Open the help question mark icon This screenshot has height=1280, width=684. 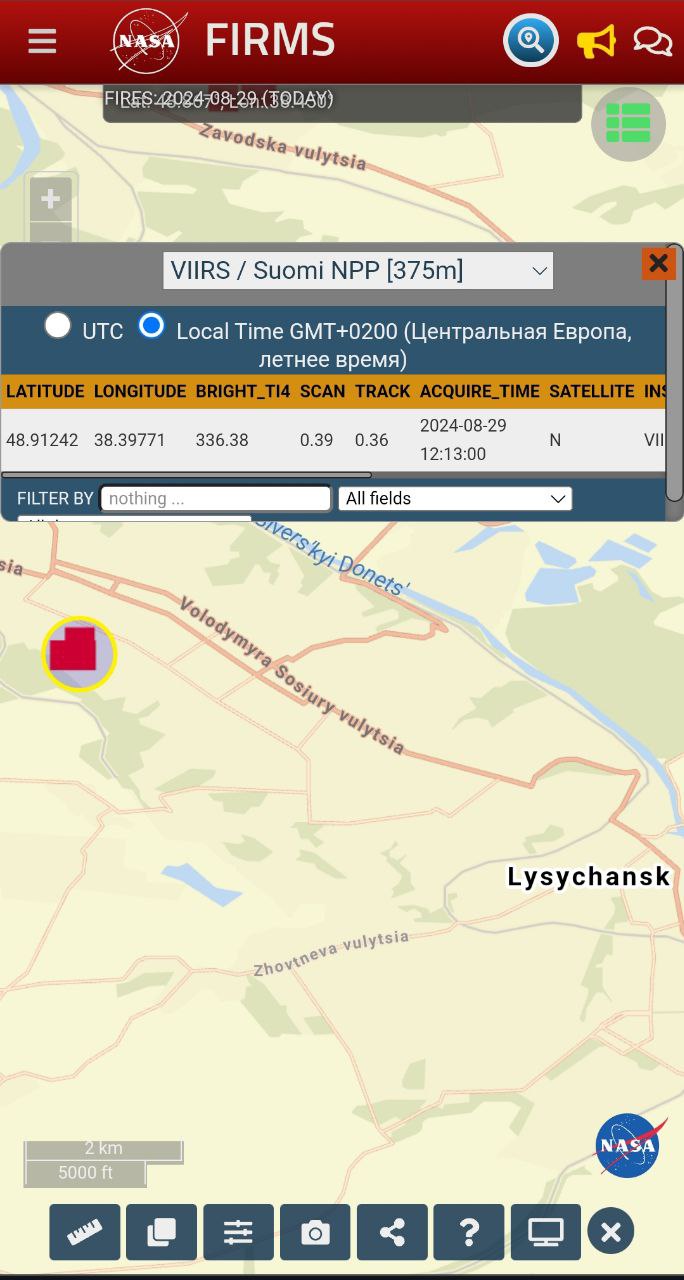click(469, 1232)
